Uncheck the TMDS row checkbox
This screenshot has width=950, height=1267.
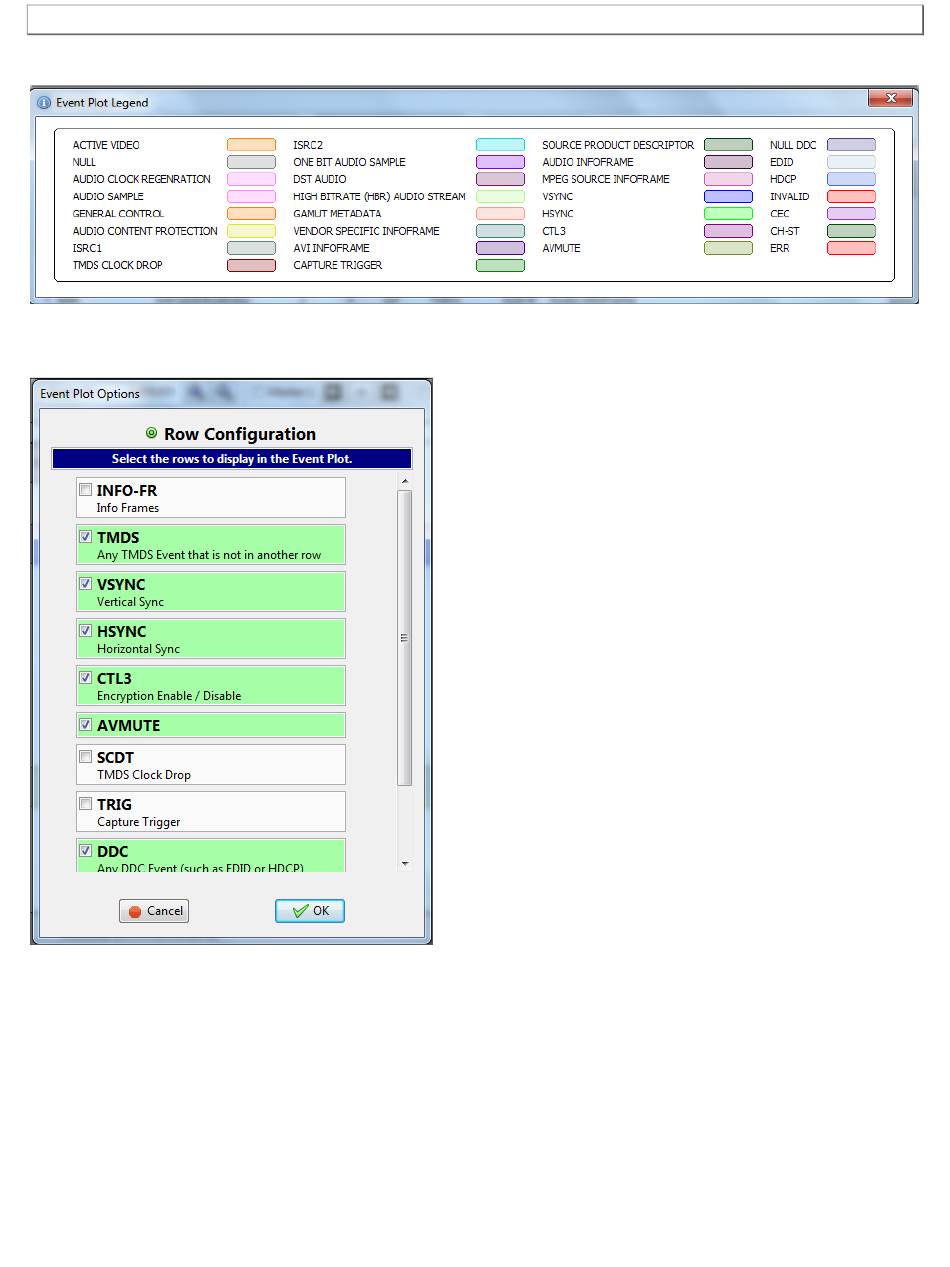coord(86,537)
